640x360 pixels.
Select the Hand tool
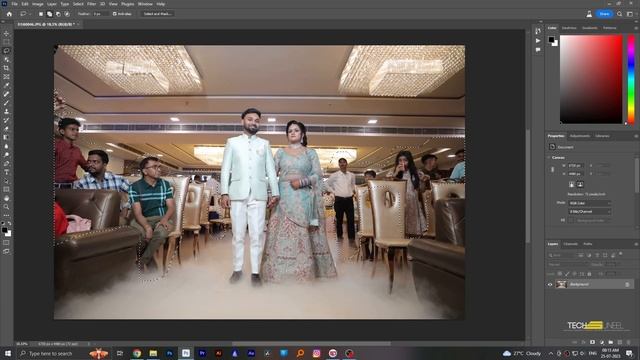6,198
